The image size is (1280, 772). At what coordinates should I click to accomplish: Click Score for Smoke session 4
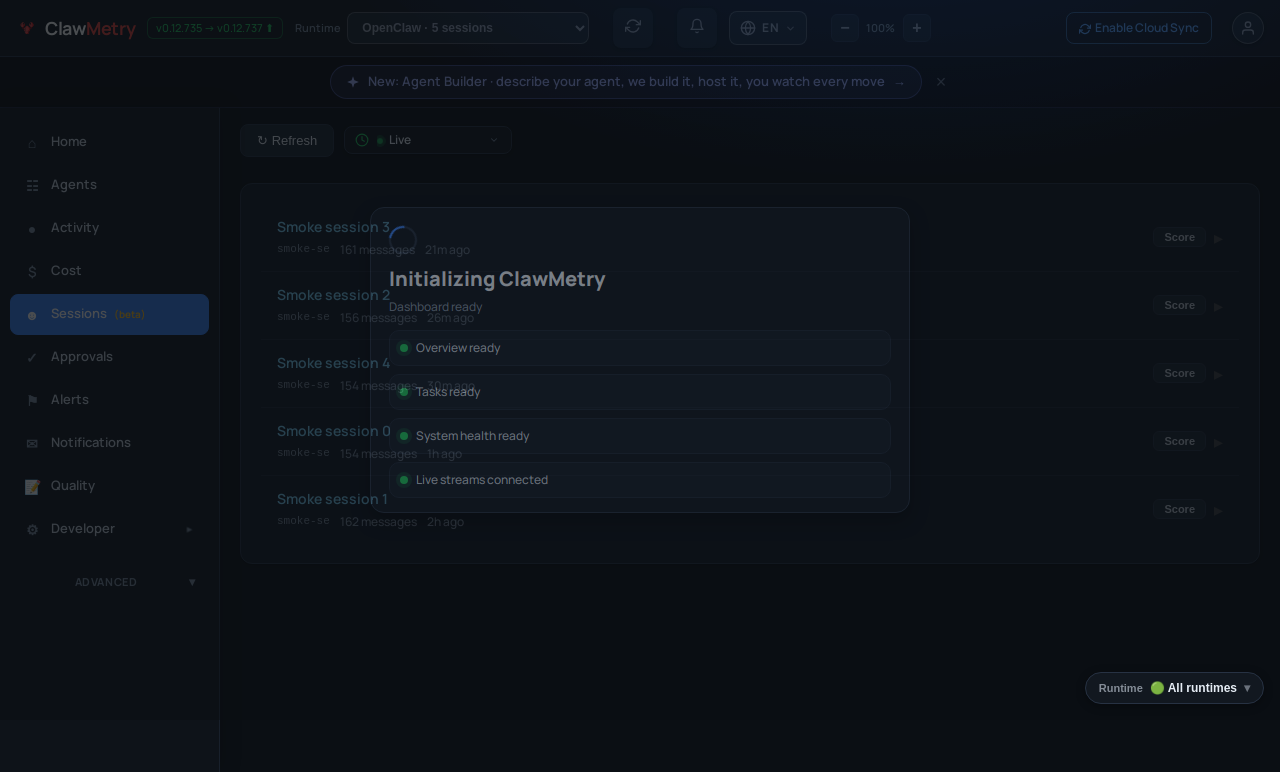click(1179, 373)
